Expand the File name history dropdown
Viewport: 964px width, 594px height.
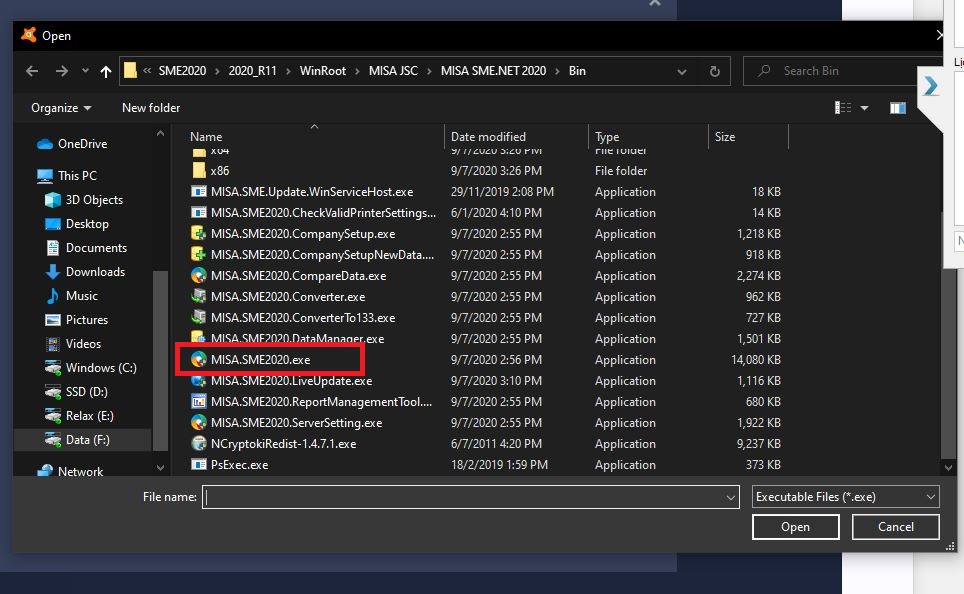[x=731, y=497]
